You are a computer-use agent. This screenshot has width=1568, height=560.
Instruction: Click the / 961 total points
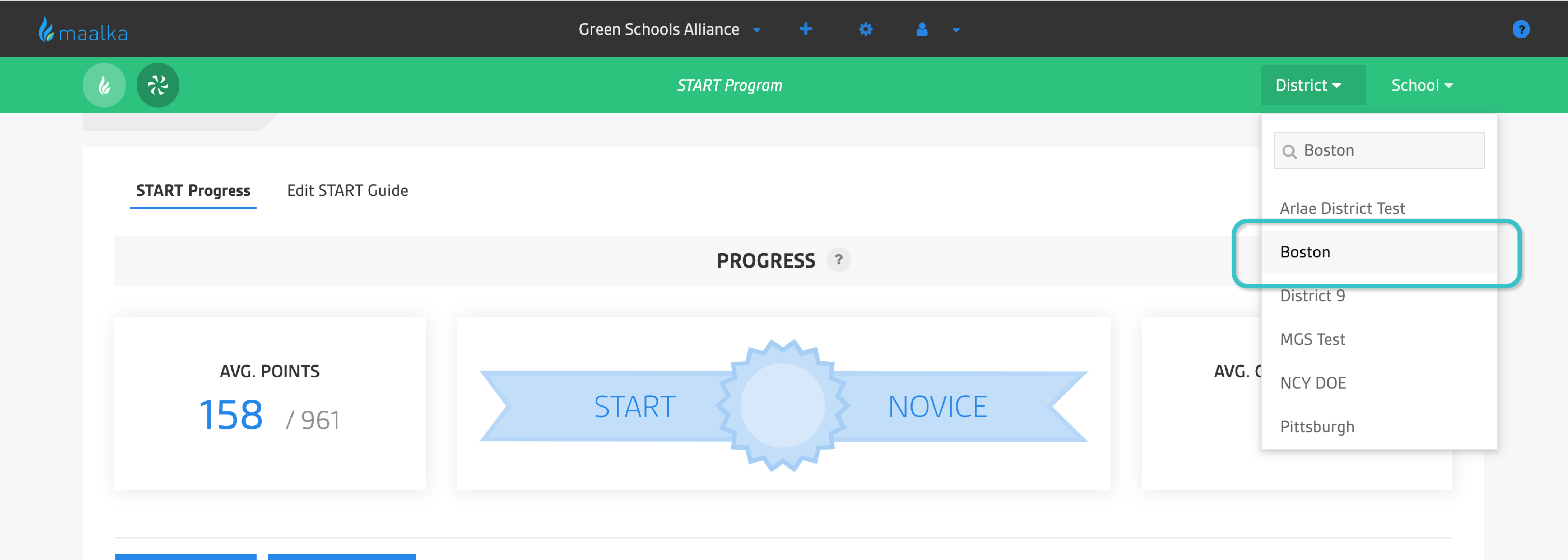click(x=312, y=420)
